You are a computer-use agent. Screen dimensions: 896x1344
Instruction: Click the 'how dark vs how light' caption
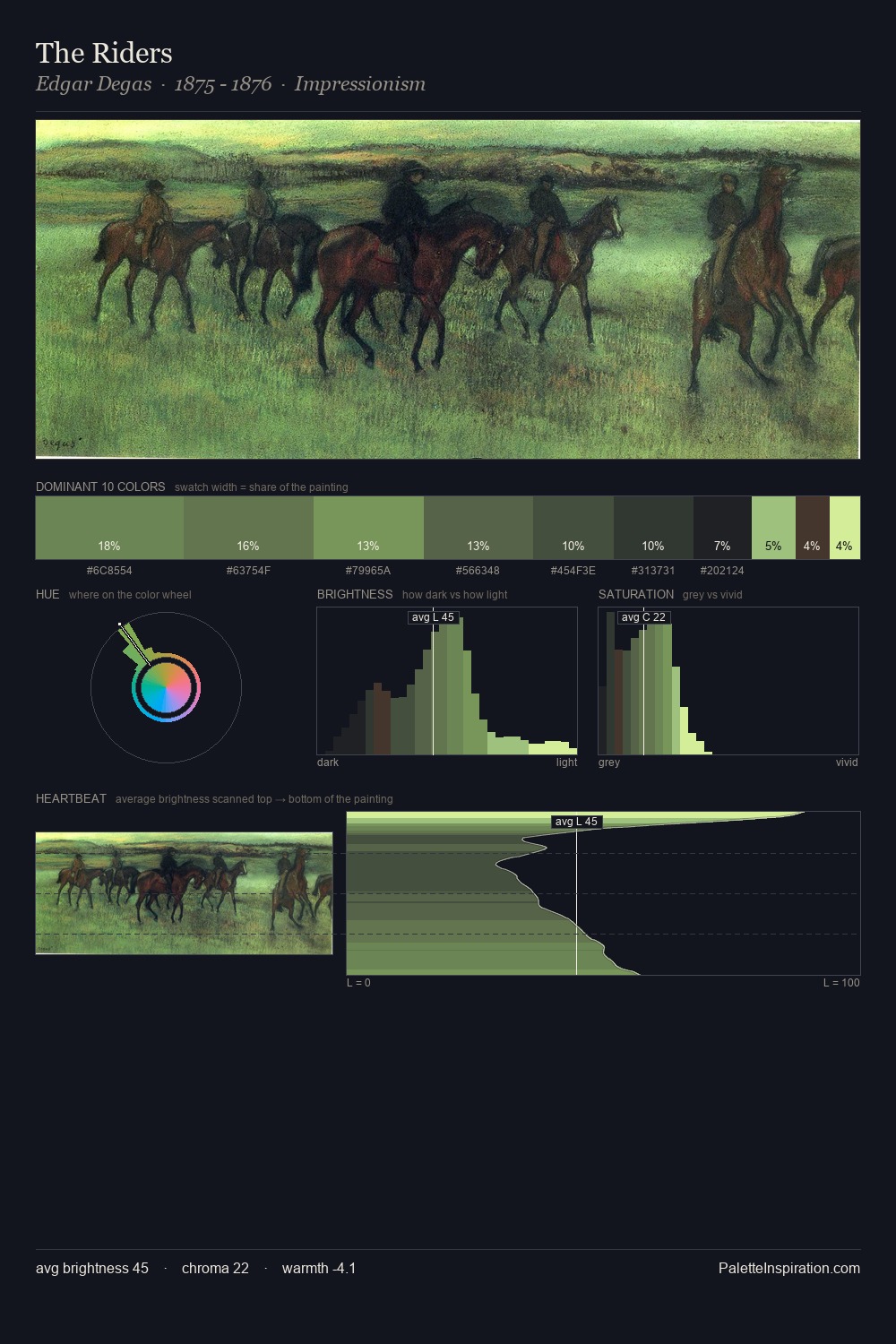pos(455,595)
